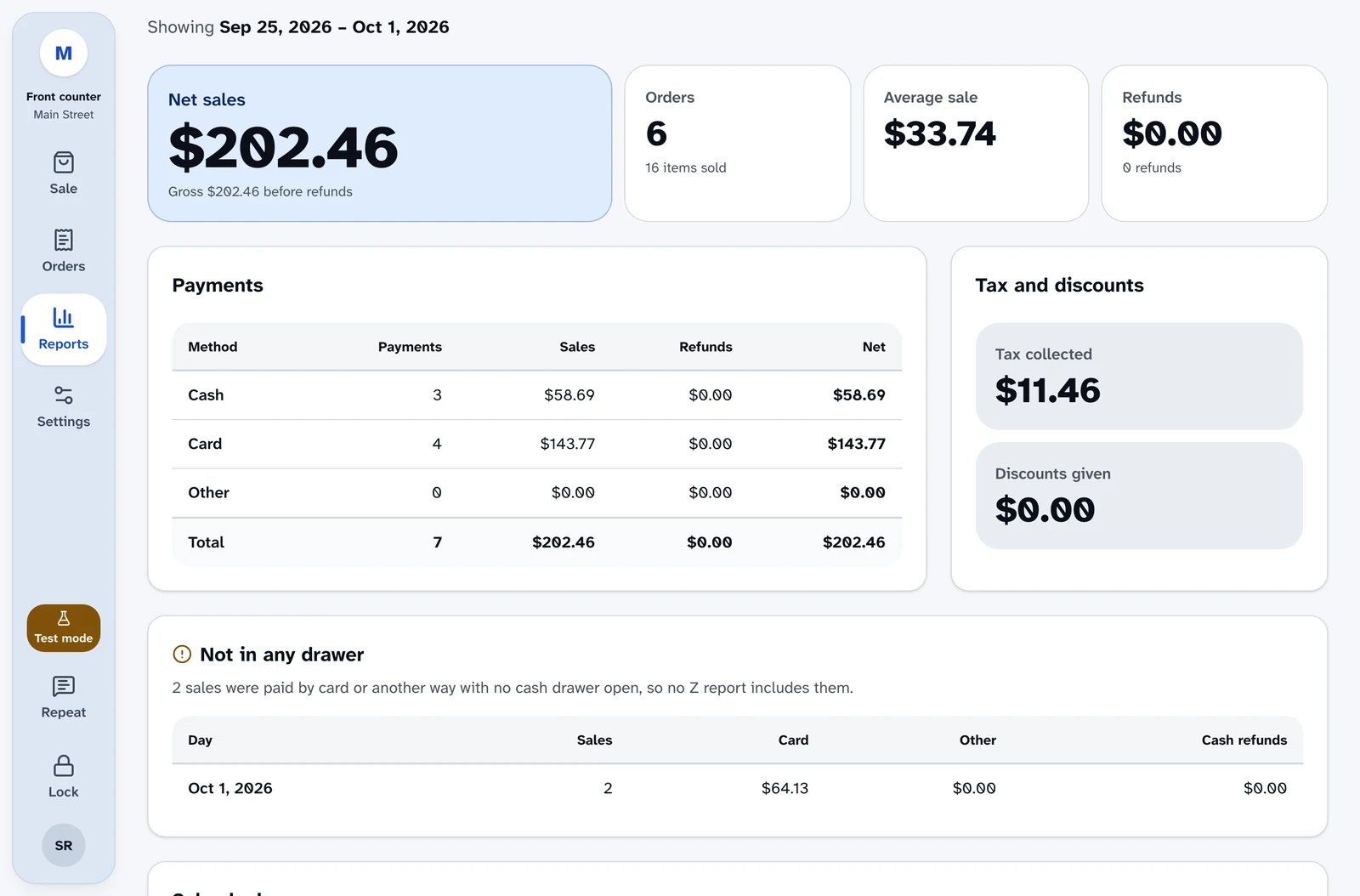Image resolution: width=1360 pixels, height=896 pixels.
Task: Click the Front counter store name
Action: [64, 97]
